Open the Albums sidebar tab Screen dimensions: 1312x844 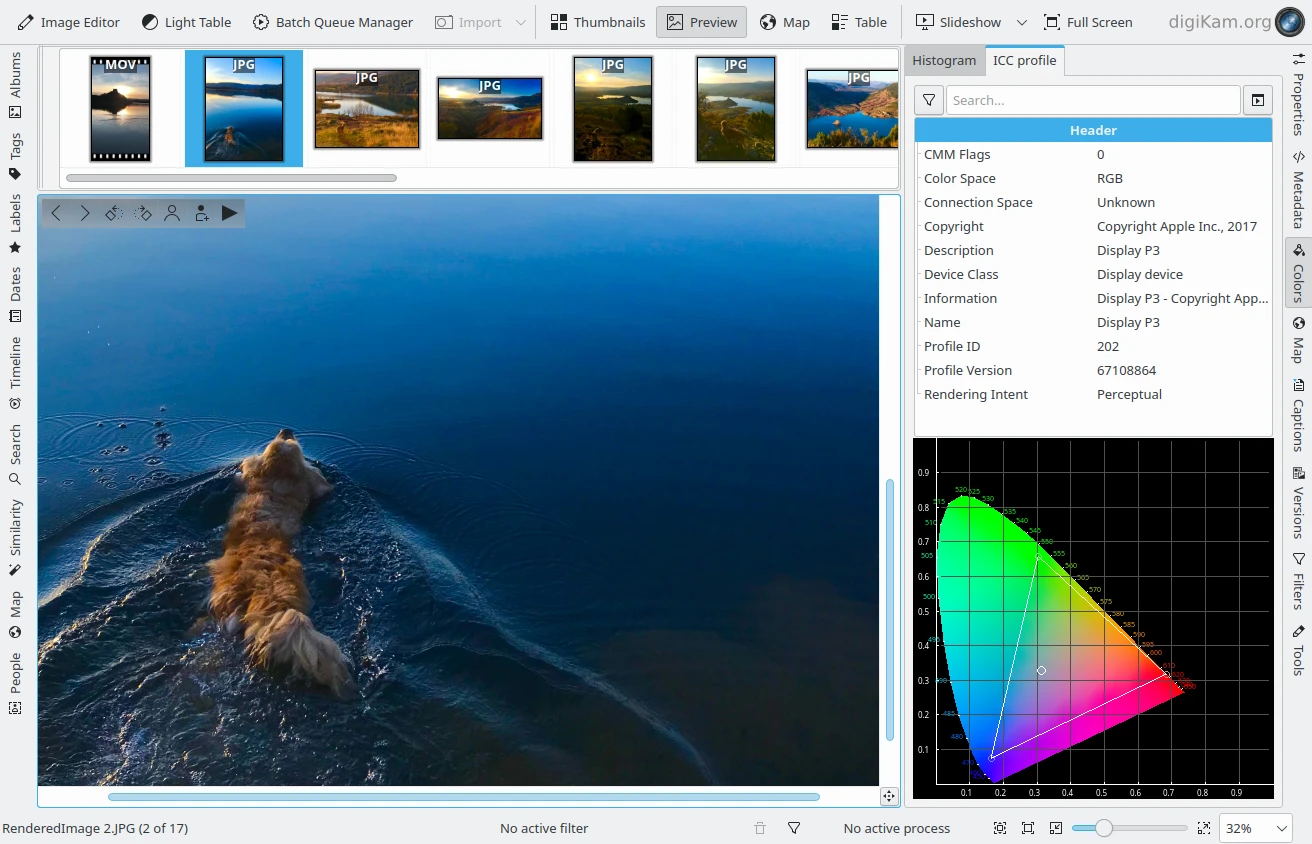coord(15,85)
